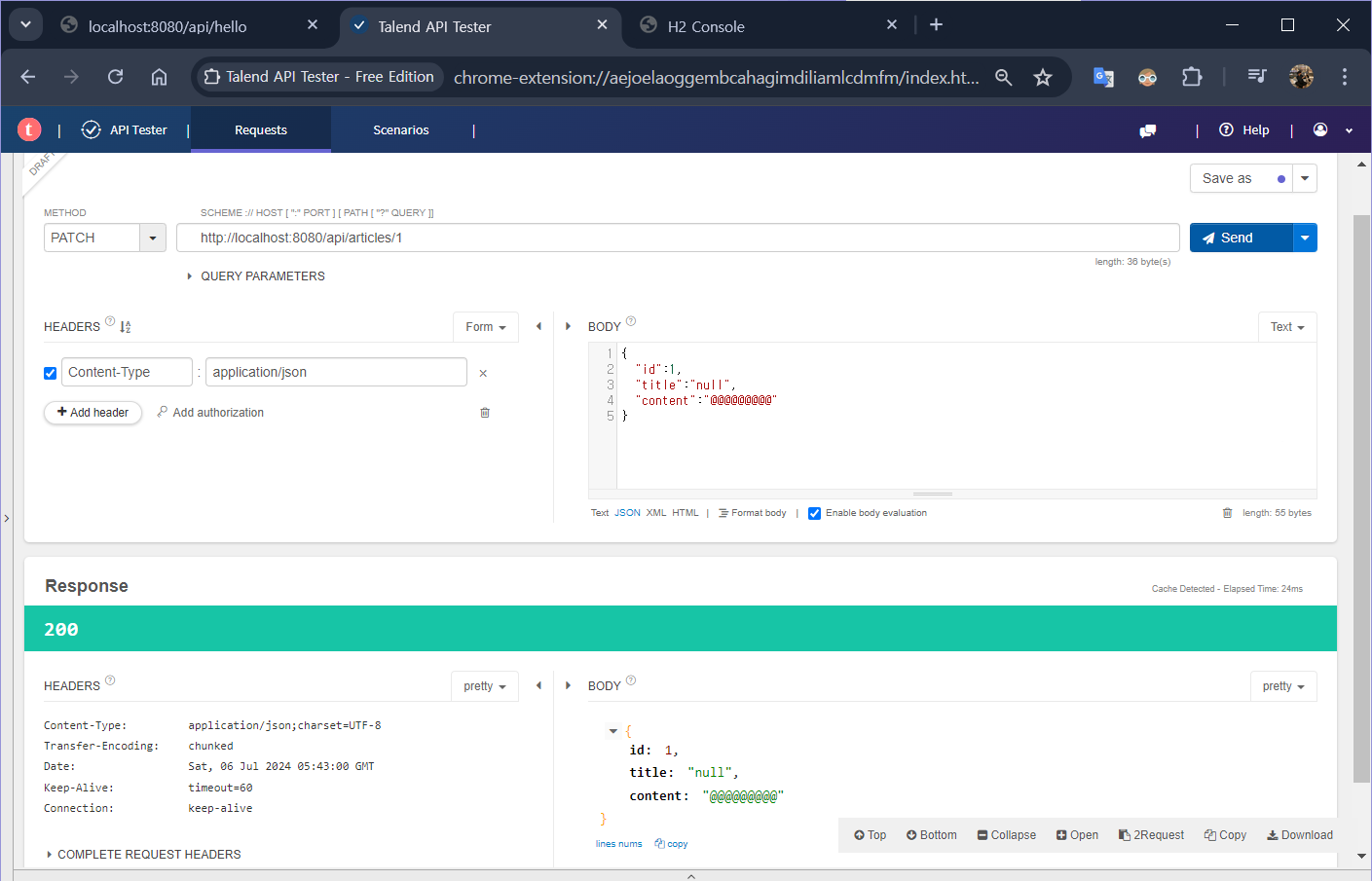The width and height of the screenshot is (1372, 881).
Task: Send the request
Action: [x=1241, y=238]
